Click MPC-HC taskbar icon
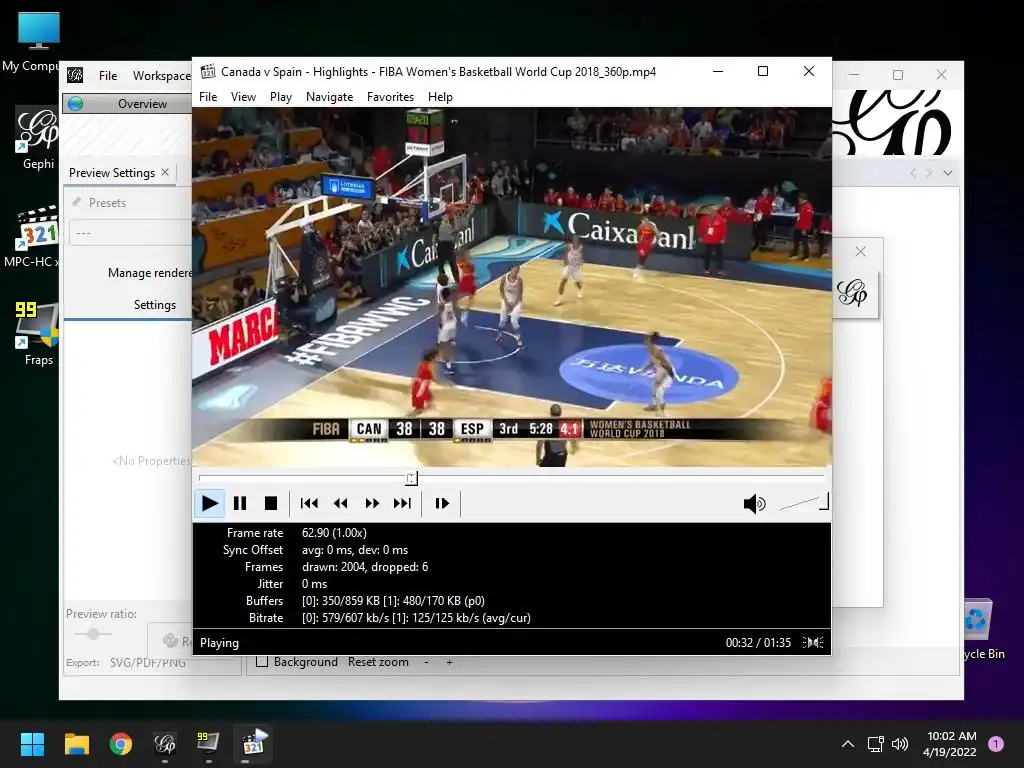The image size is (1024, 768). pyautogui.click(x=253, y=744)
